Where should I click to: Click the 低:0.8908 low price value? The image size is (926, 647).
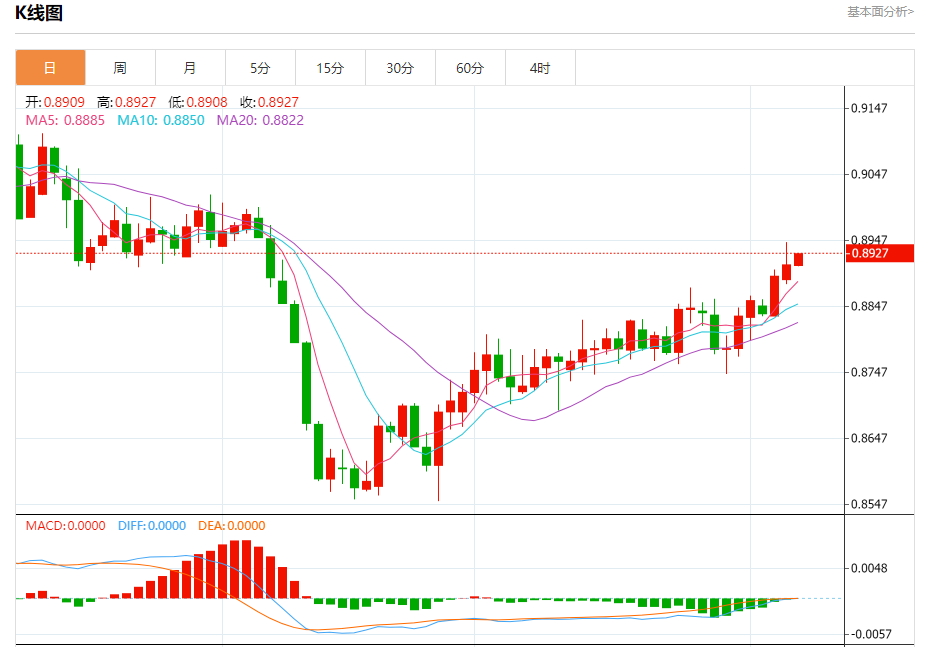(198, 102)
